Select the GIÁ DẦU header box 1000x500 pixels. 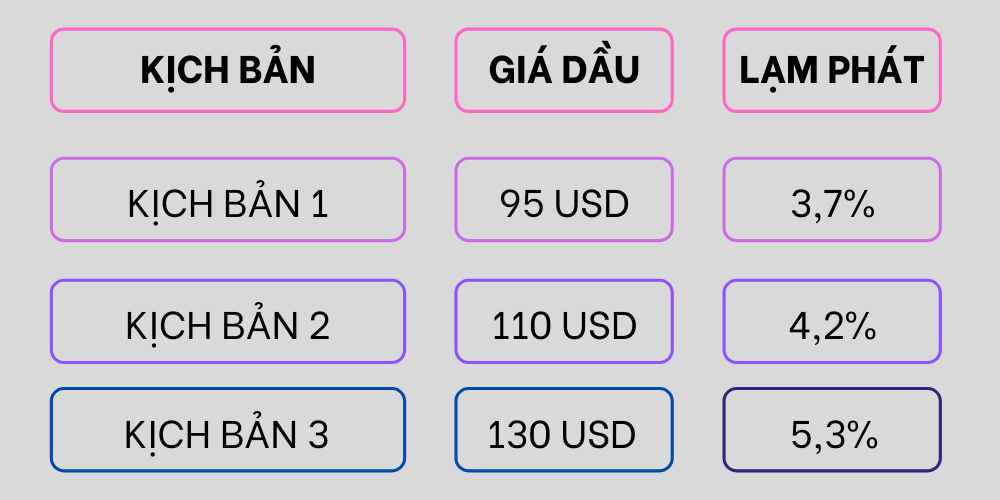pos(564,70)
